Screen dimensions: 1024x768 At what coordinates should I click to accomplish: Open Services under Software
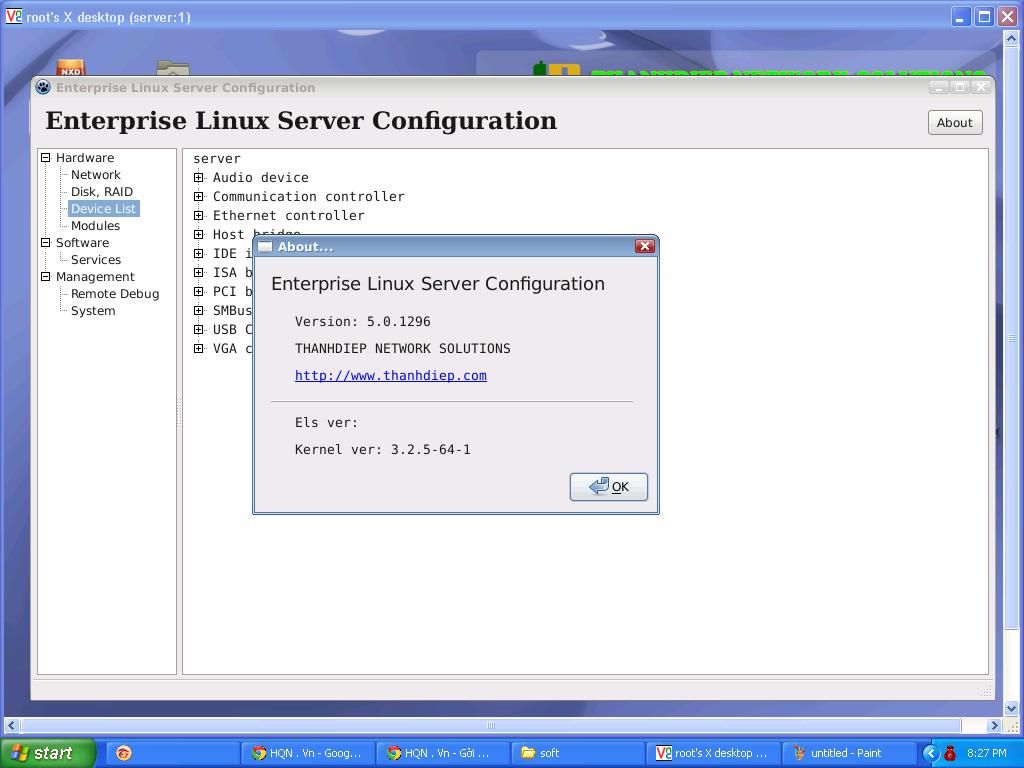[x=95, y=260]
